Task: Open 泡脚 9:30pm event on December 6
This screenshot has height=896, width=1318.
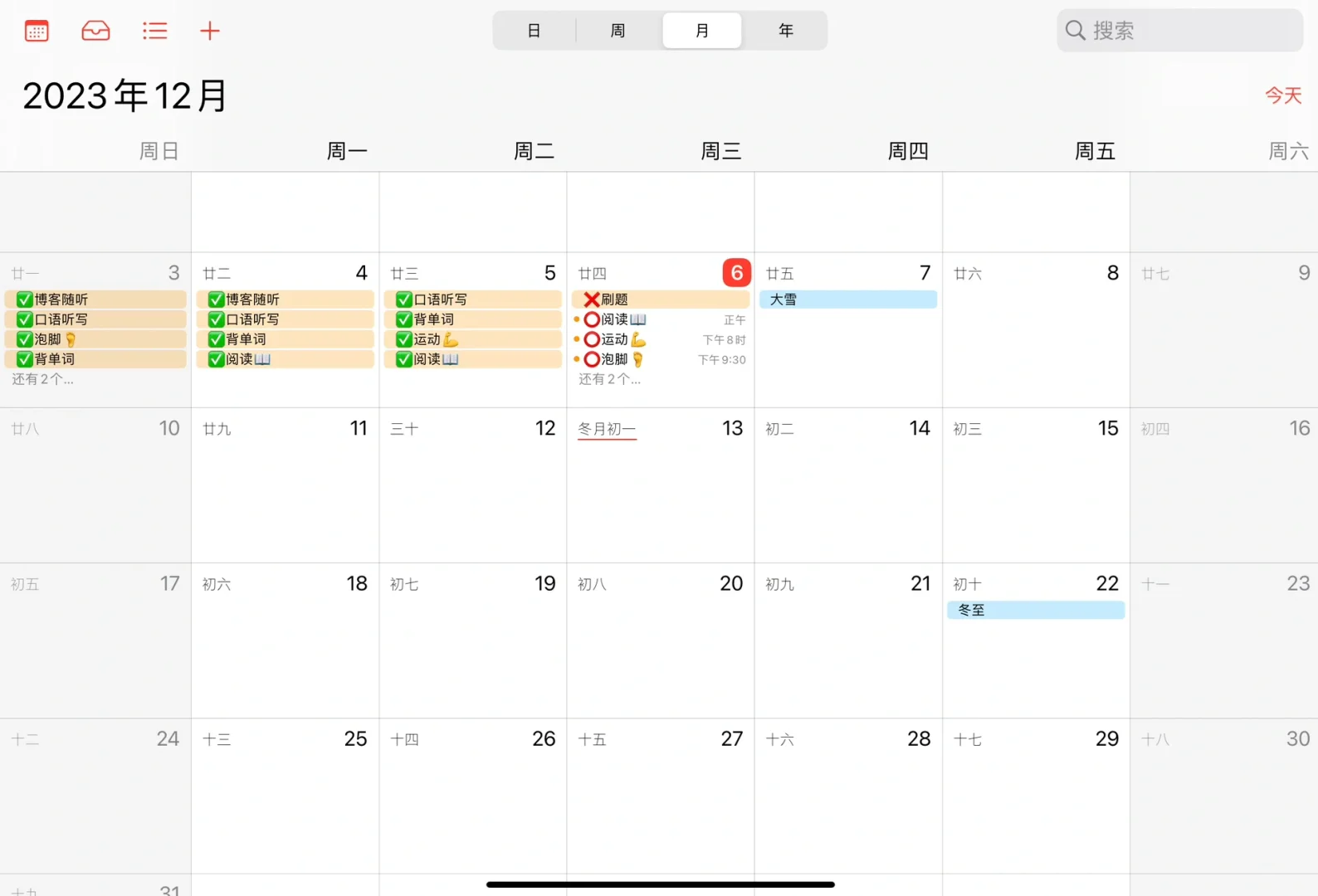Action: tap(661, 359)
